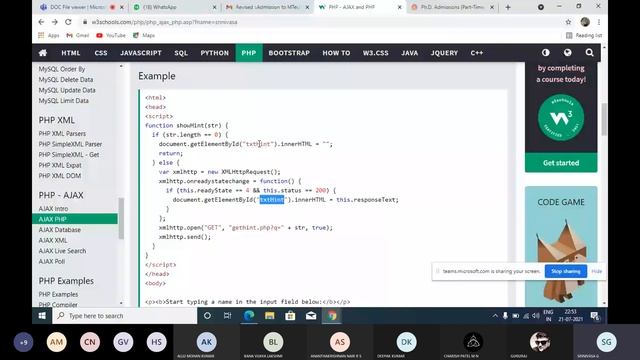
Task: Open PHP SimpleXML Parser page
Action: (x=70, y=144)
